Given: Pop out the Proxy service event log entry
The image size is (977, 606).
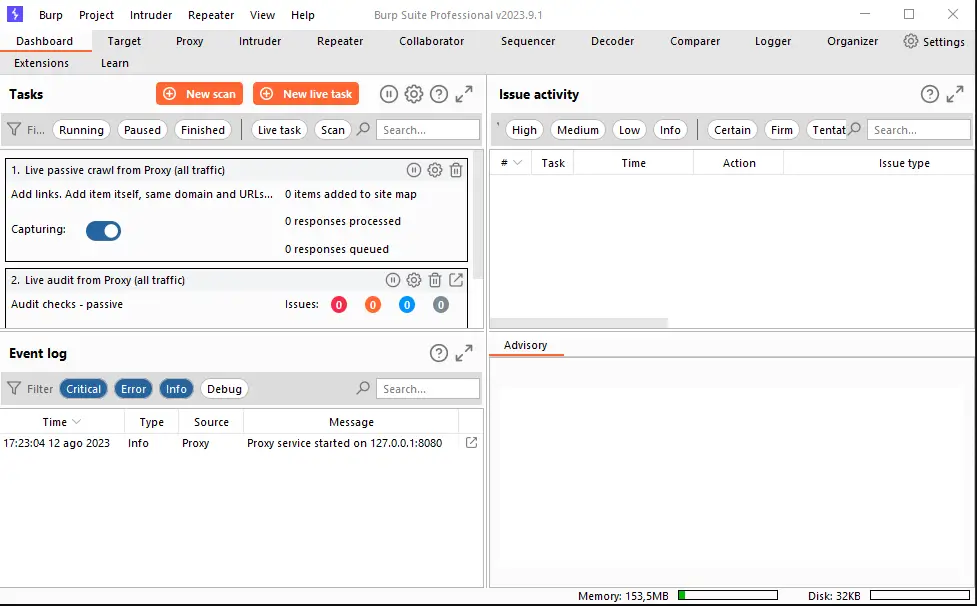Looking at the screenshot, I should pos(470,442).
